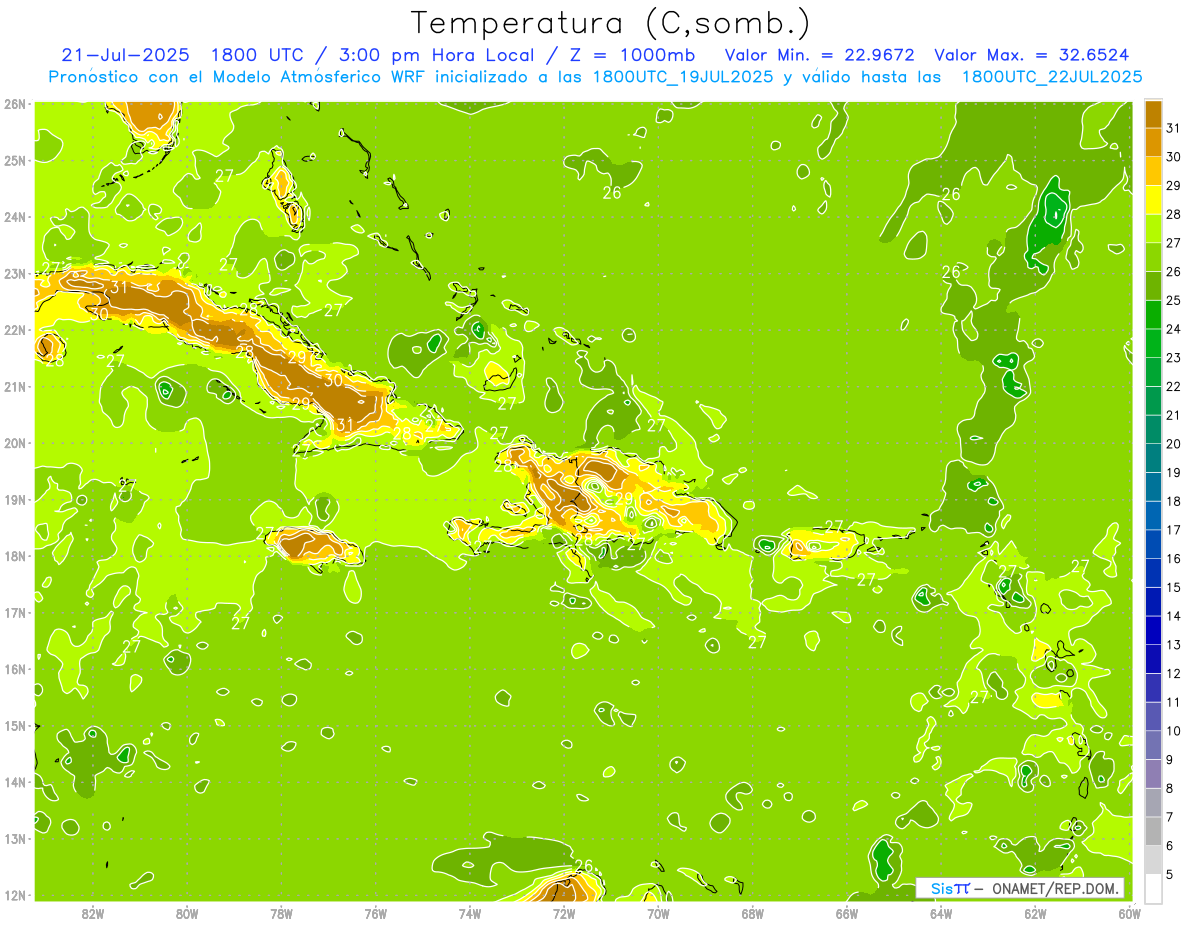Pick legend swatch between 30 and 31
This screenshot has width=1200, height=927.
click(1153, 142)
